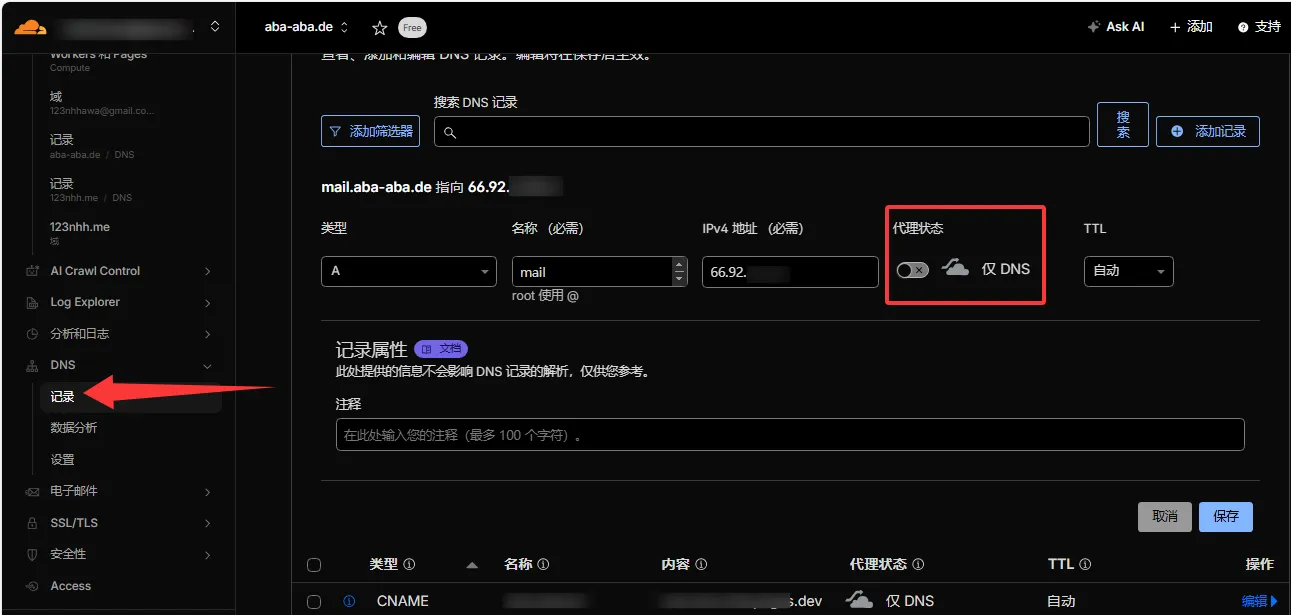Click the 注释 comment input field
This screenshot has height=615, width=1291.
(x=789, y=434)
